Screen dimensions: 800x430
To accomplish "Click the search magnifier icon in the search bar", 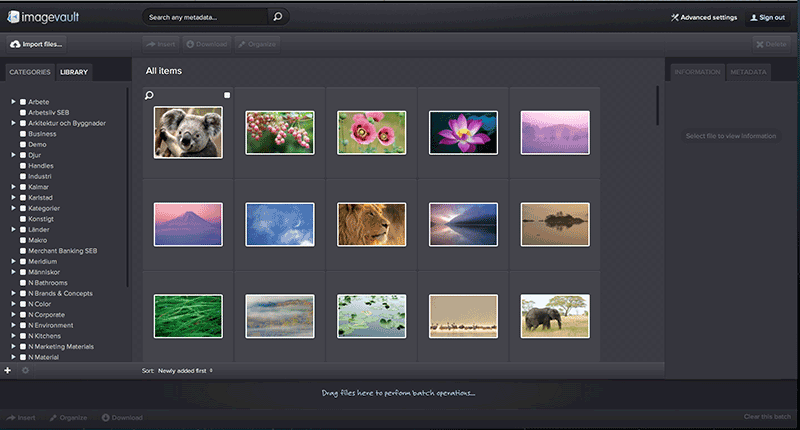I will coord(277,17).
